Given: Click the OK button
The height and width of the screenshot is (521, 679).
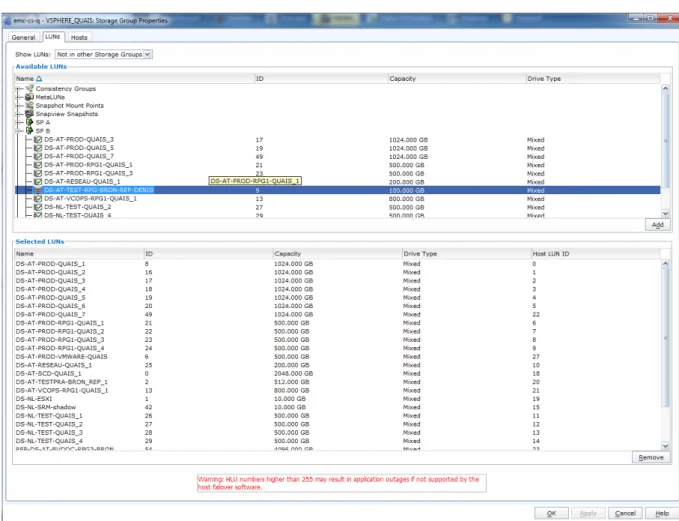Looking at the screenshot, I should (x=551, y=513).
